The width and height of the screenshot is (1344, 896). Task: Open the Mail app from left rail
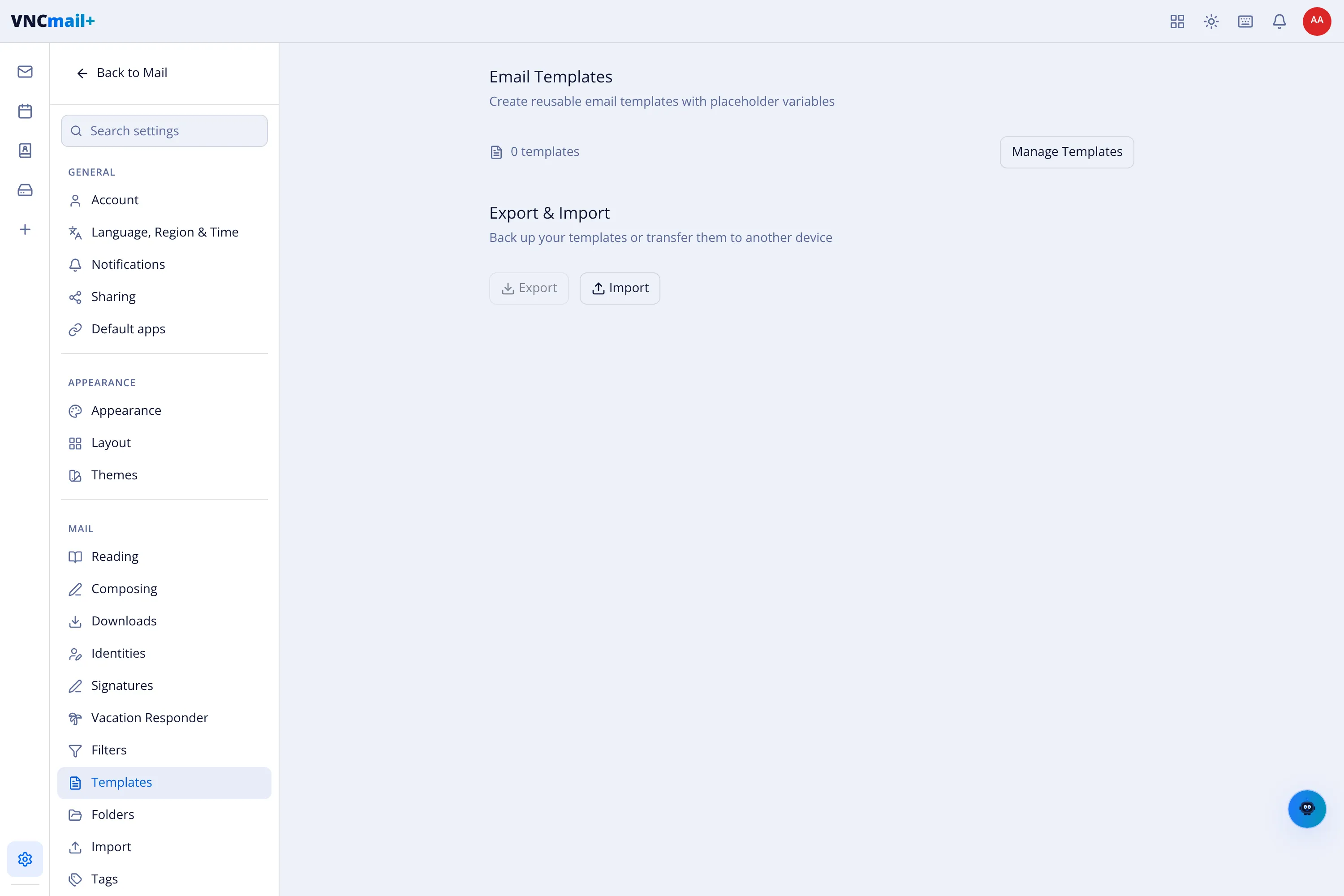coord(25,72)
